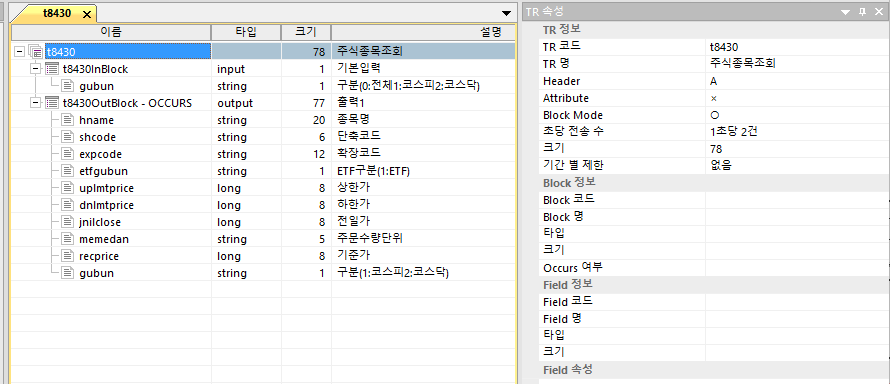Click the 크기 column header
The height and width of the screenshot is (384, 890).
pyautogui.click(x=307, y=32)
